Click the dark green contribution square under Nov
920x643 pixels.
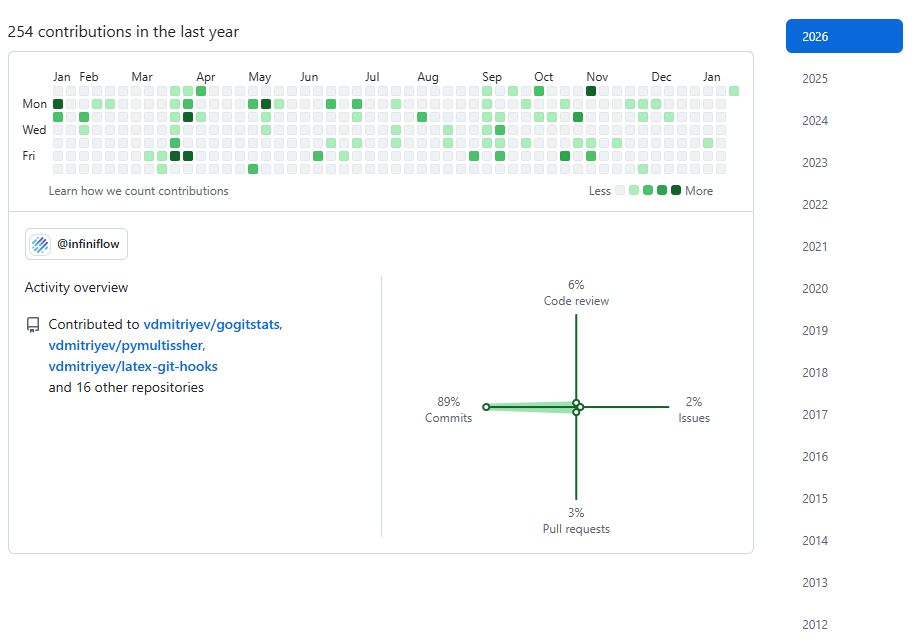point(591,91)
